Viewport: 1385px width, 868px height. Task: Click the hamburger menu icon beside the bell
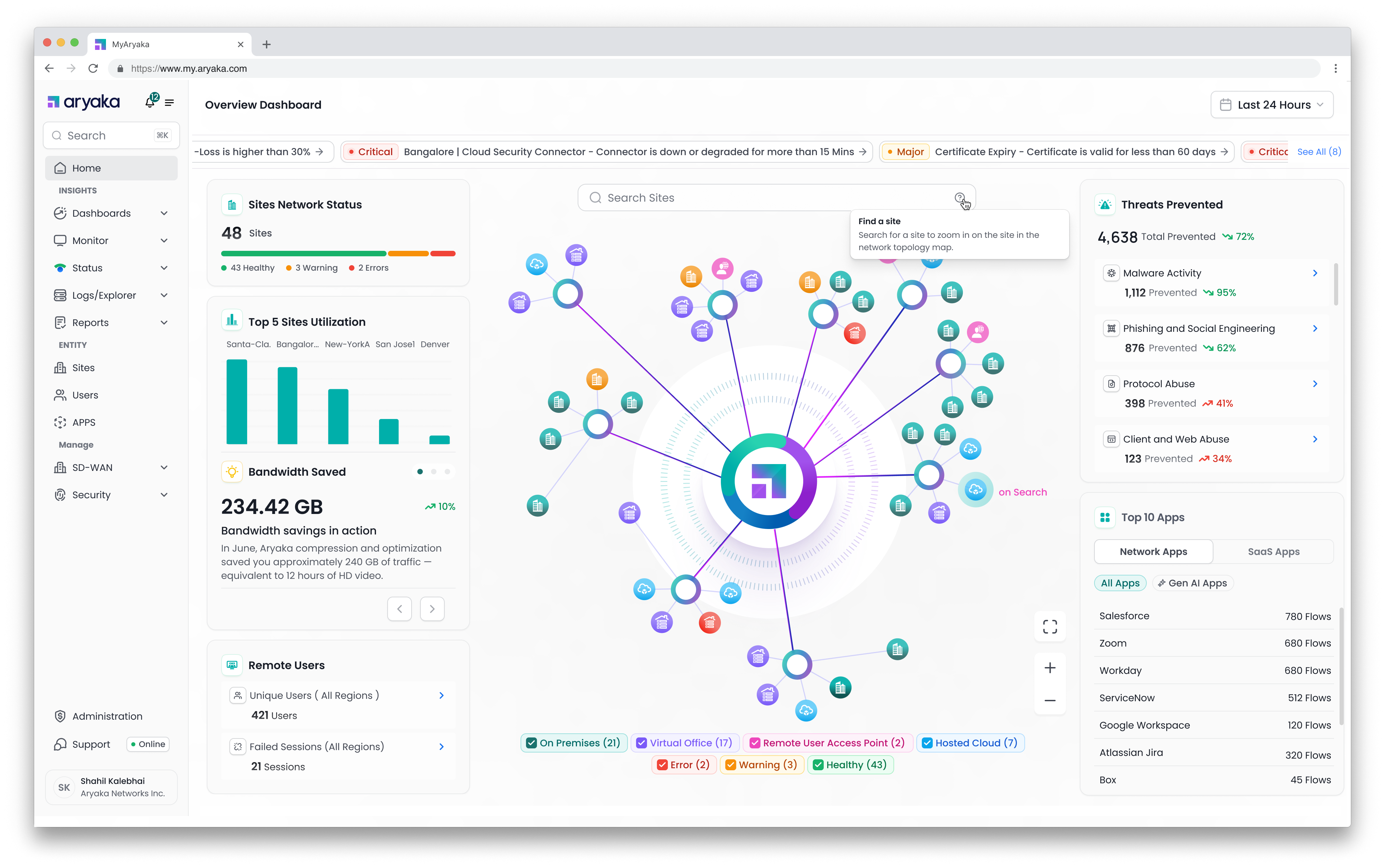point(170,103)
